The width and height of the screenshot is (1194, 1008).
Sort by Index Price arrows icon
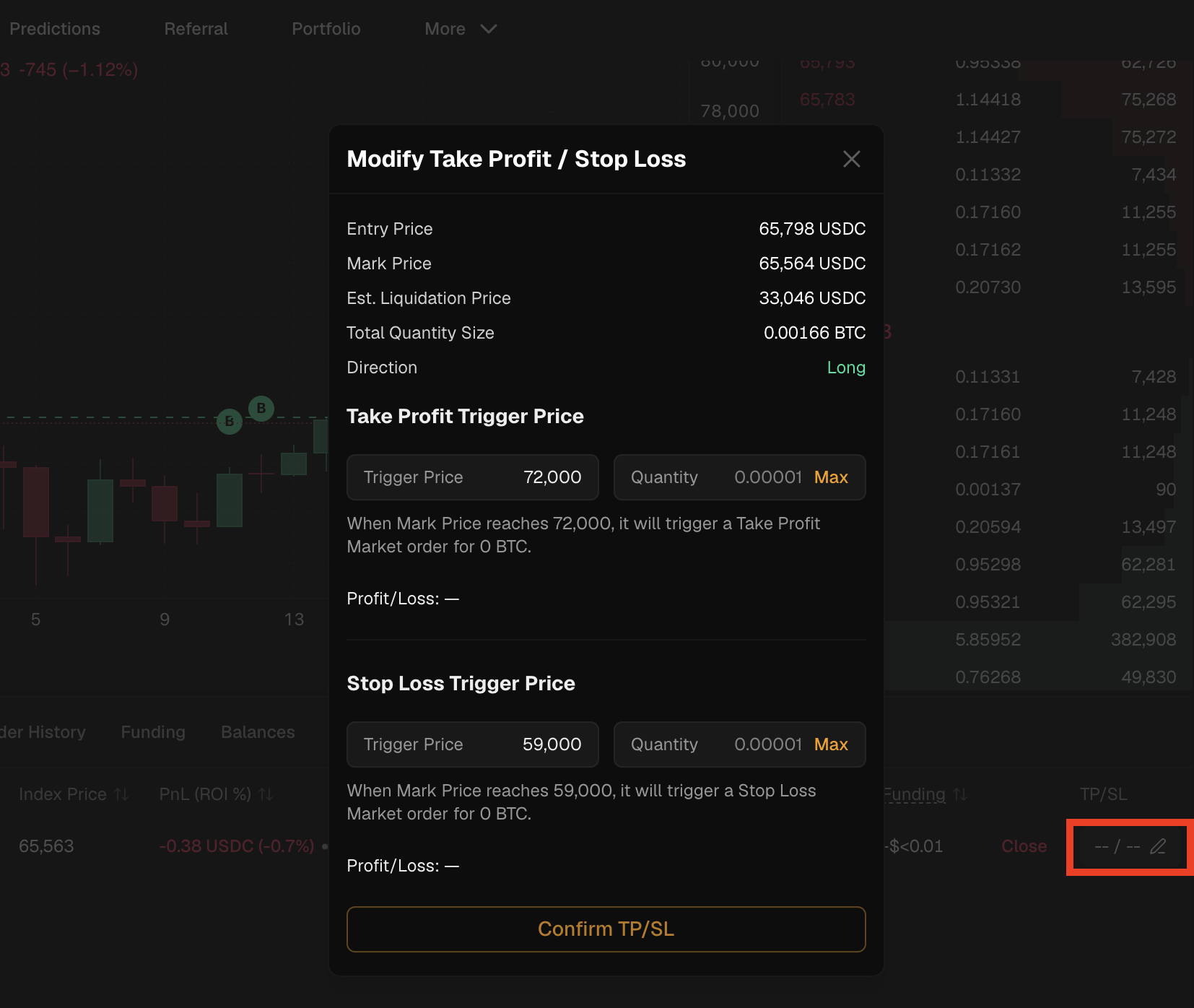pyautogui.click(x=121, y=794)
